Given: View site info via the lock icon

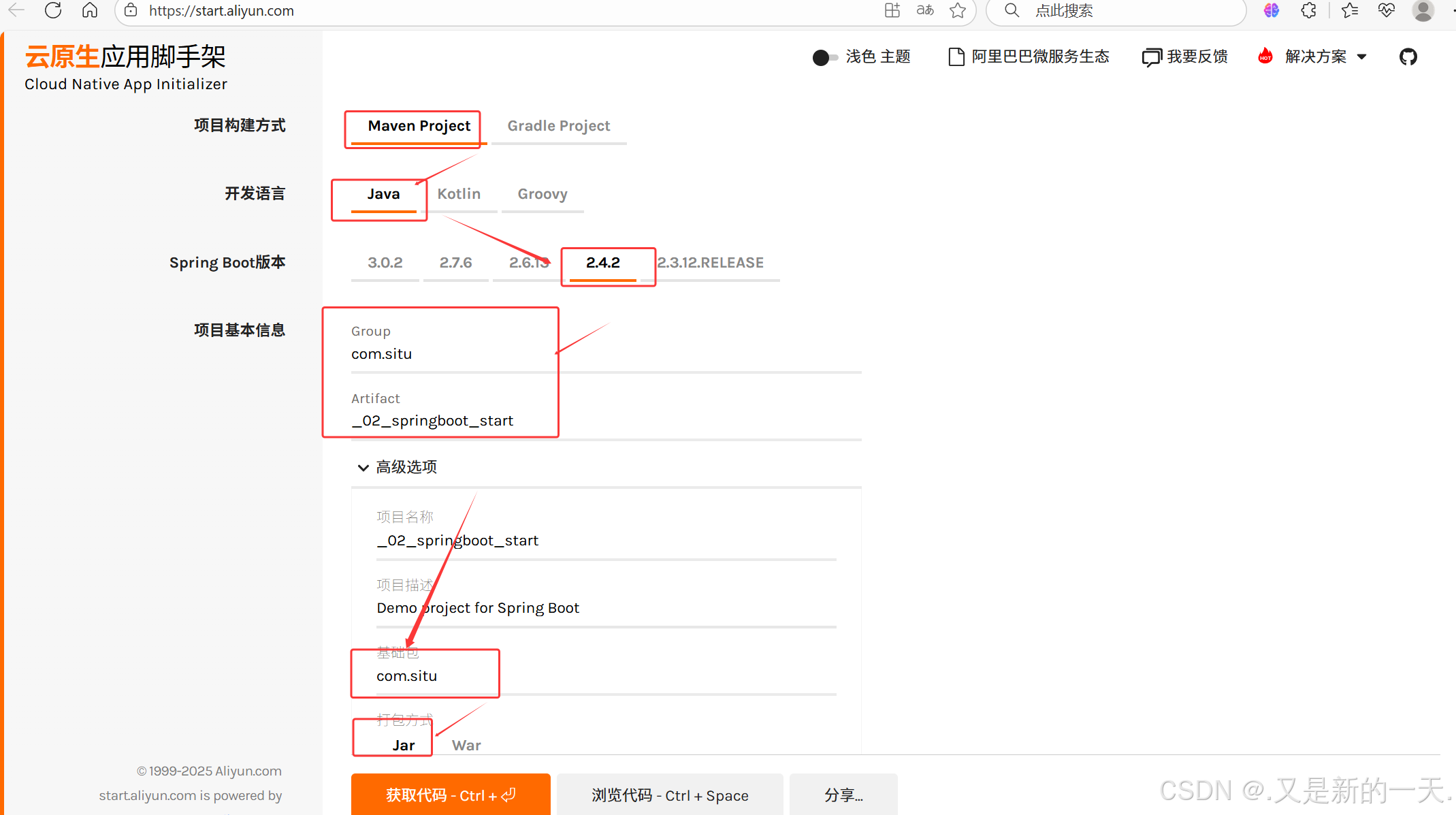Looking at the screenshot, I should (x=131, y=10).
